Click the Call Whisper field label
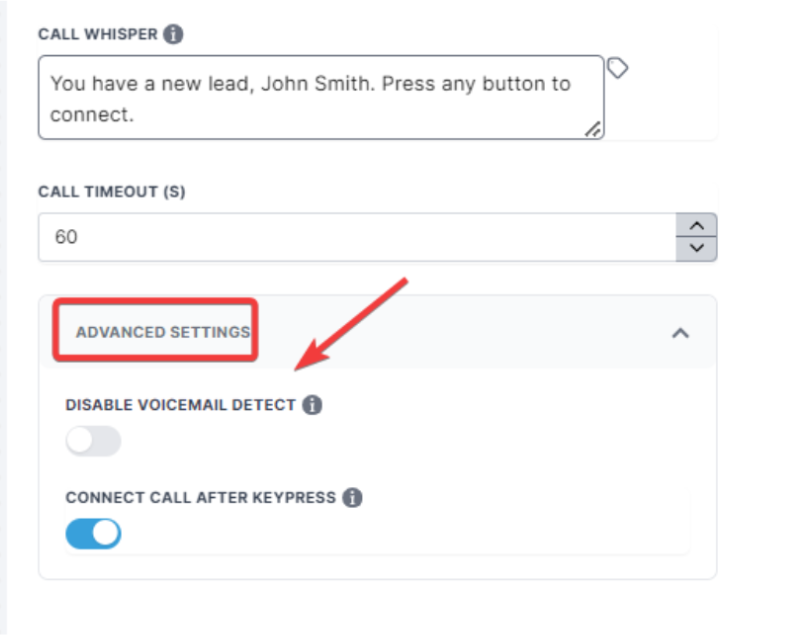Viewport: 794px width, 644px height. point(97,34)
